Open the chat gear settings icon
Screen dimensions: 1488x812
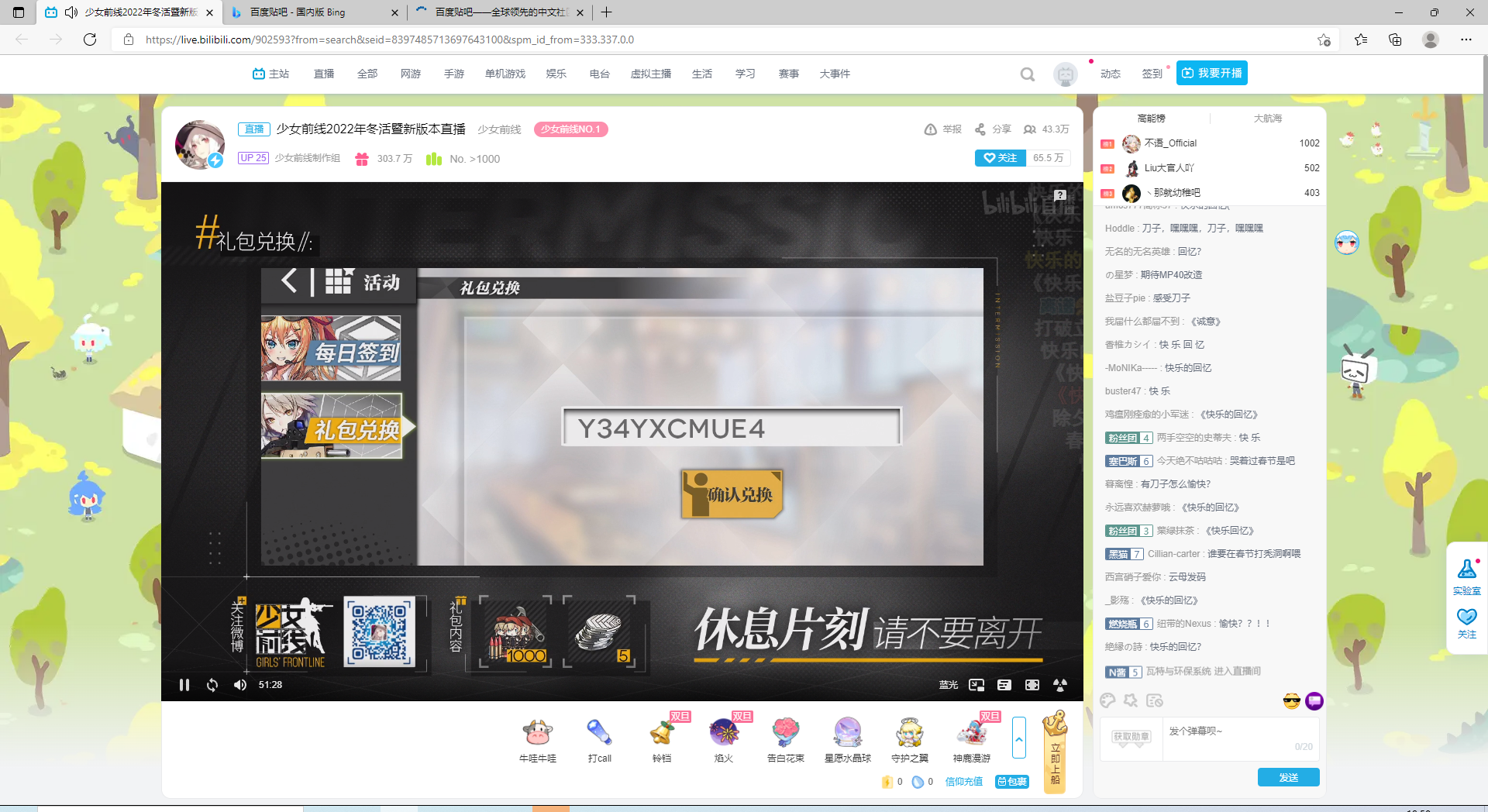tap(1131, 700)
